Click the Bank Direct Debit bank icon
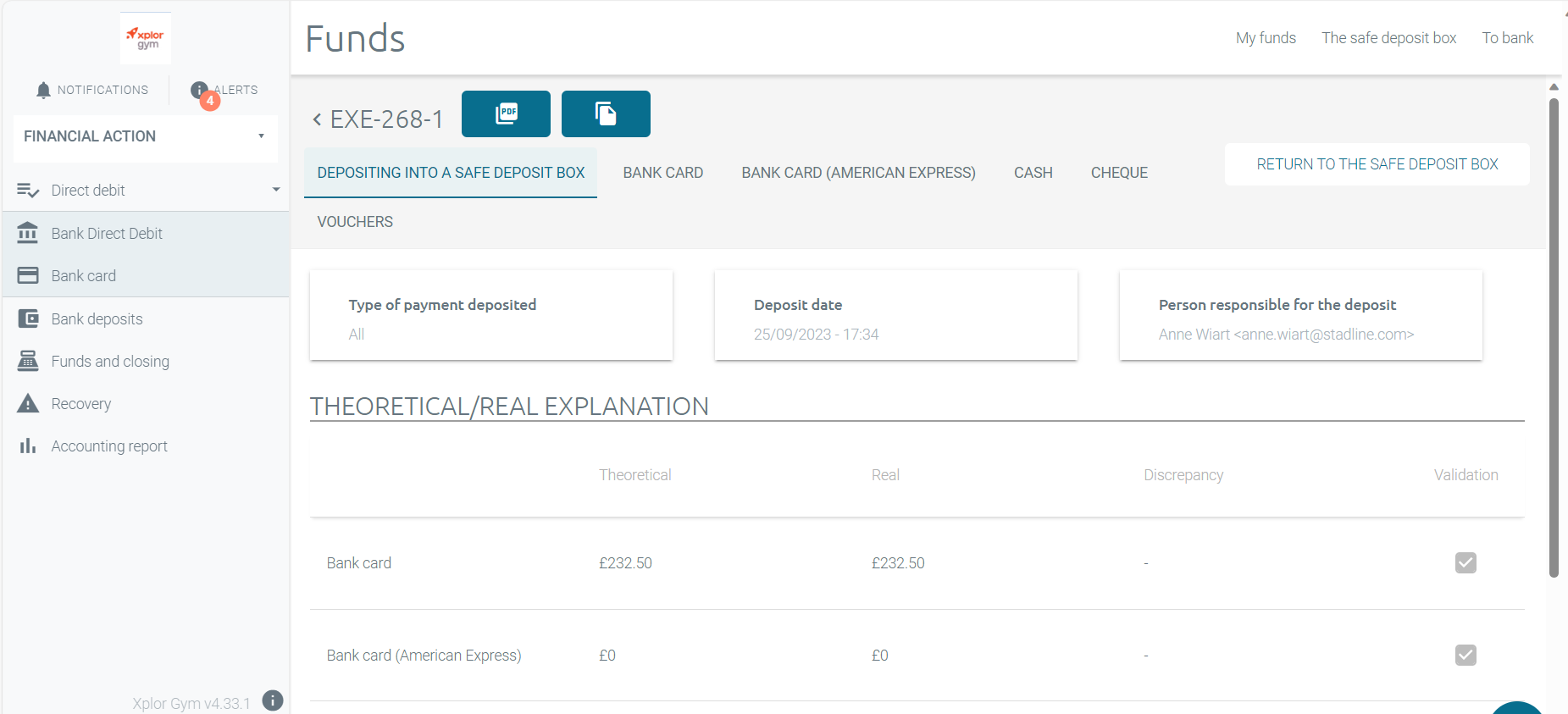The image size is (1568, 714). point(28,233)
